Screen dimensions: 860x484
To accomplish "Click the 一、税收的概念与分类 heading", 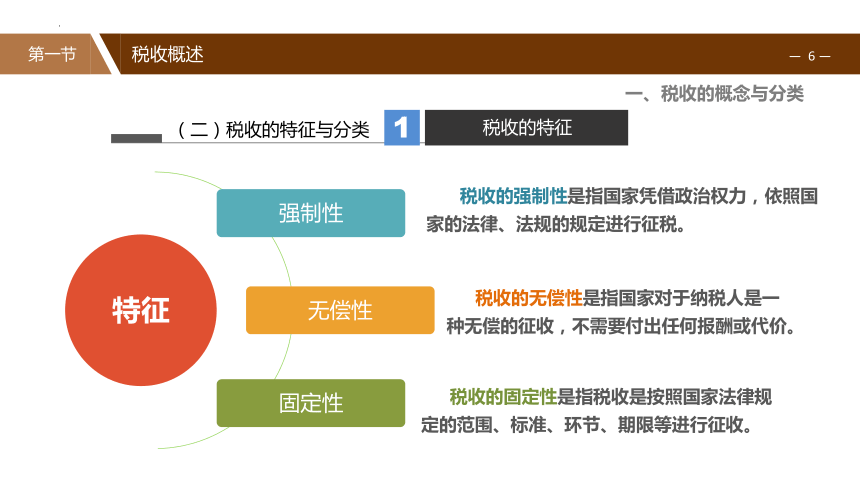I will click(714, 94).
